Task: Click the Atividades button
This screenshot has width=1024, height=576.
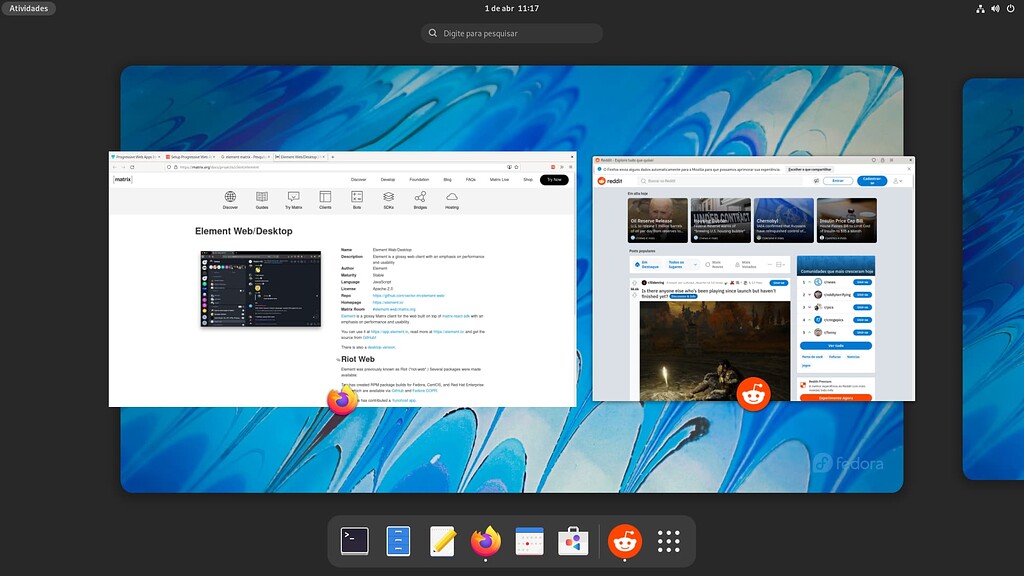Action: (29, 8)
